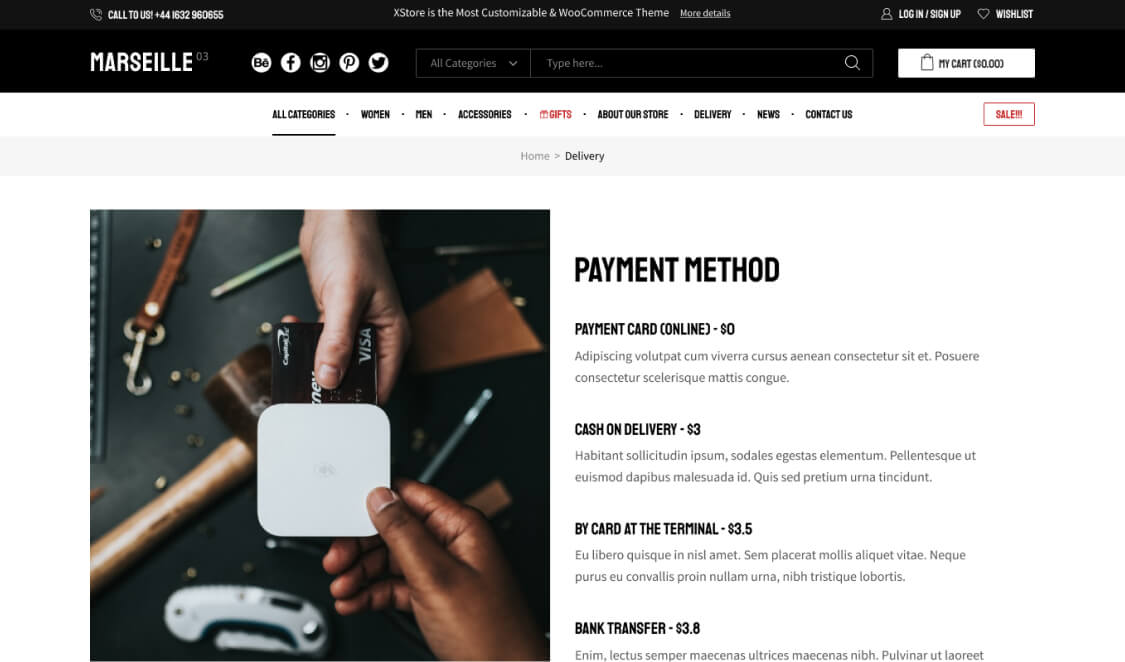Open the All Categories navigation tab

(303, 114)
